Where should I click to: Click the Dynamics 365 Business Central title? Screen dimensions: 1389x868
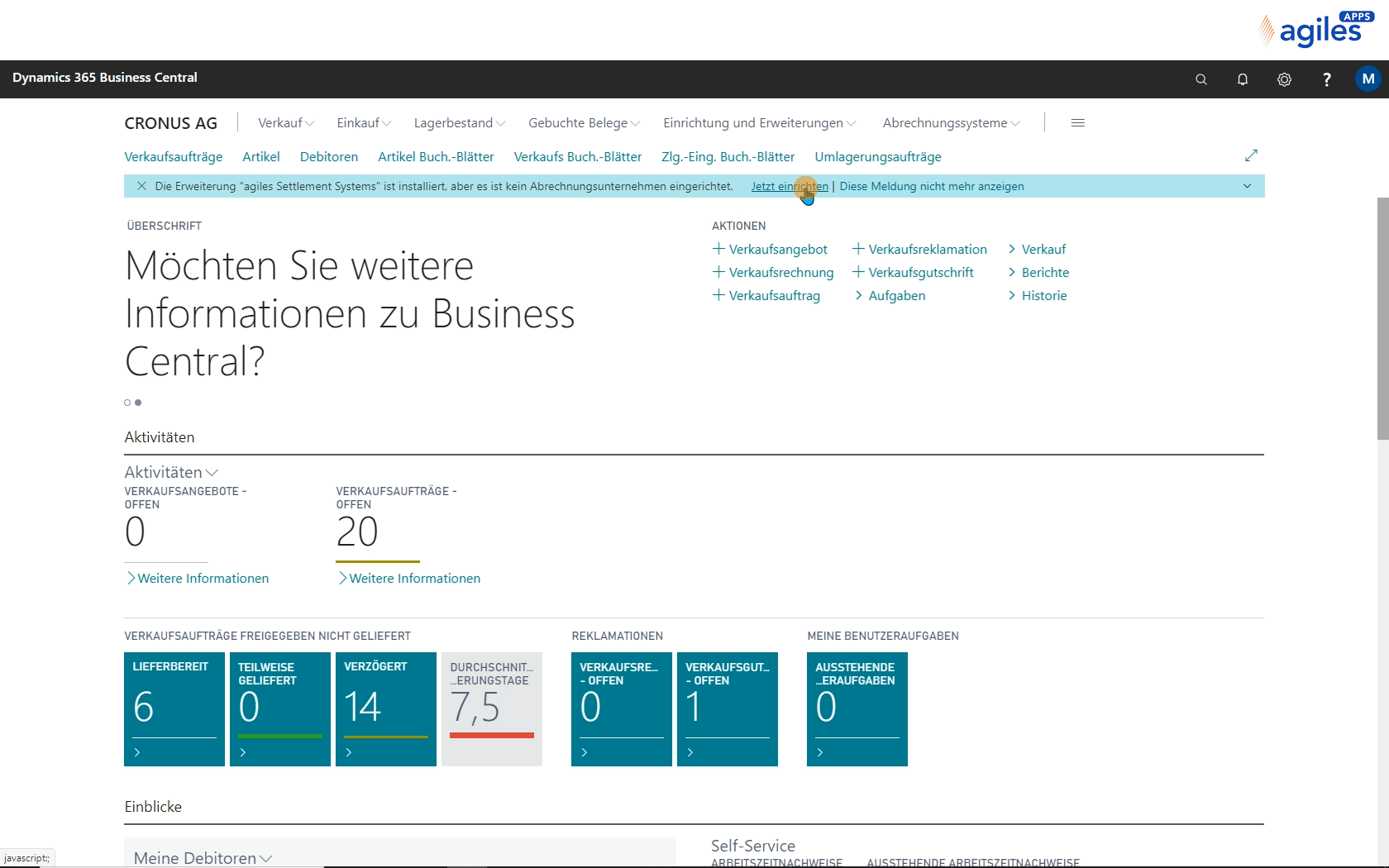105,78
